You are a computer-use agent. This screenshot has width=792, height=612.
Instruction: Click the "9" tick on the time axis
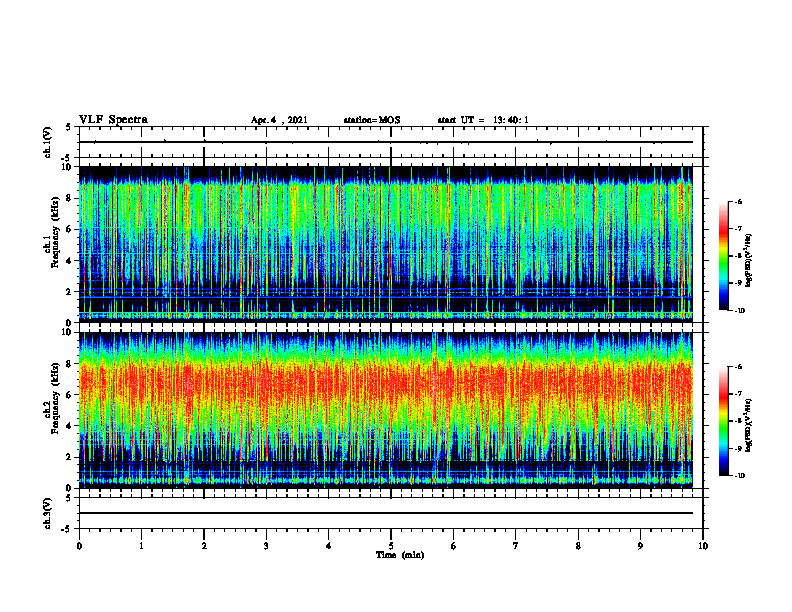pyautogui.click(x=640, y=546)
